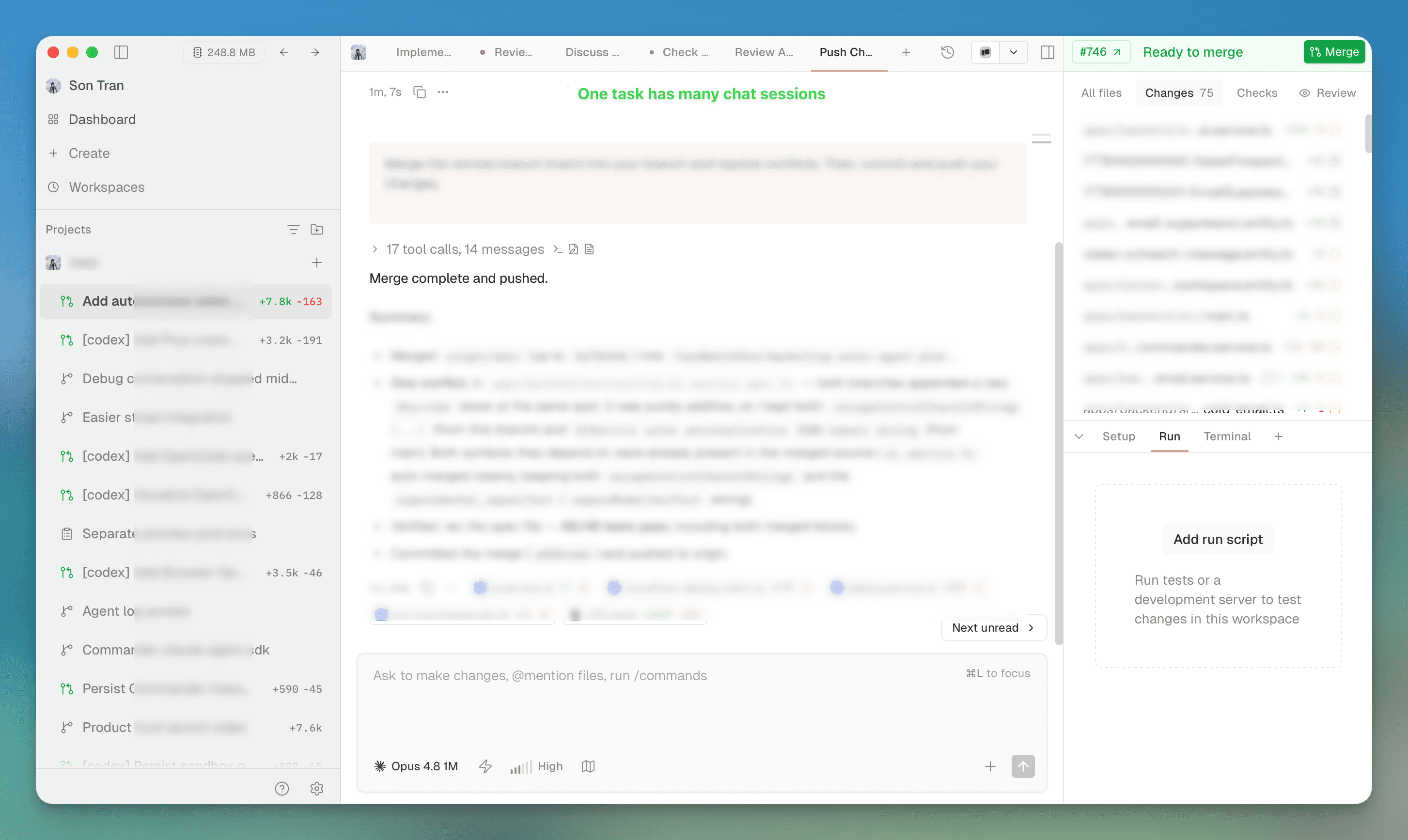The width and height of the screenshot is (1408, 840).
Task: Go back with the left arrow
Action: [283, 52]
